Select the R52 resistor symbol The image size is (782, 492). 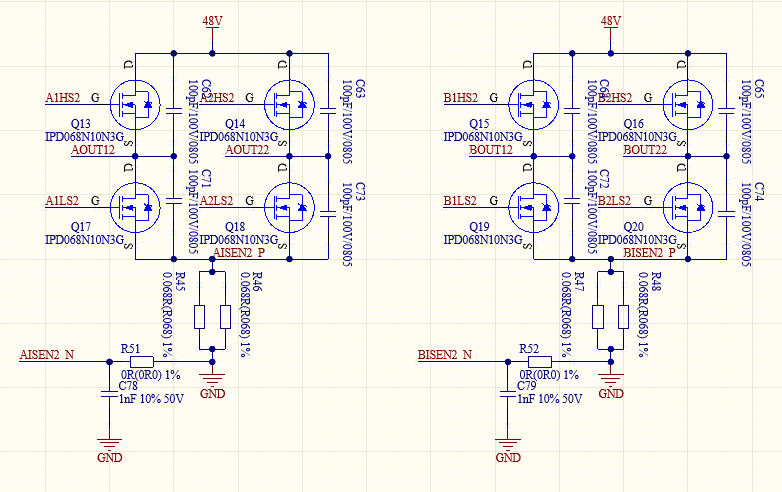(540, 362)
